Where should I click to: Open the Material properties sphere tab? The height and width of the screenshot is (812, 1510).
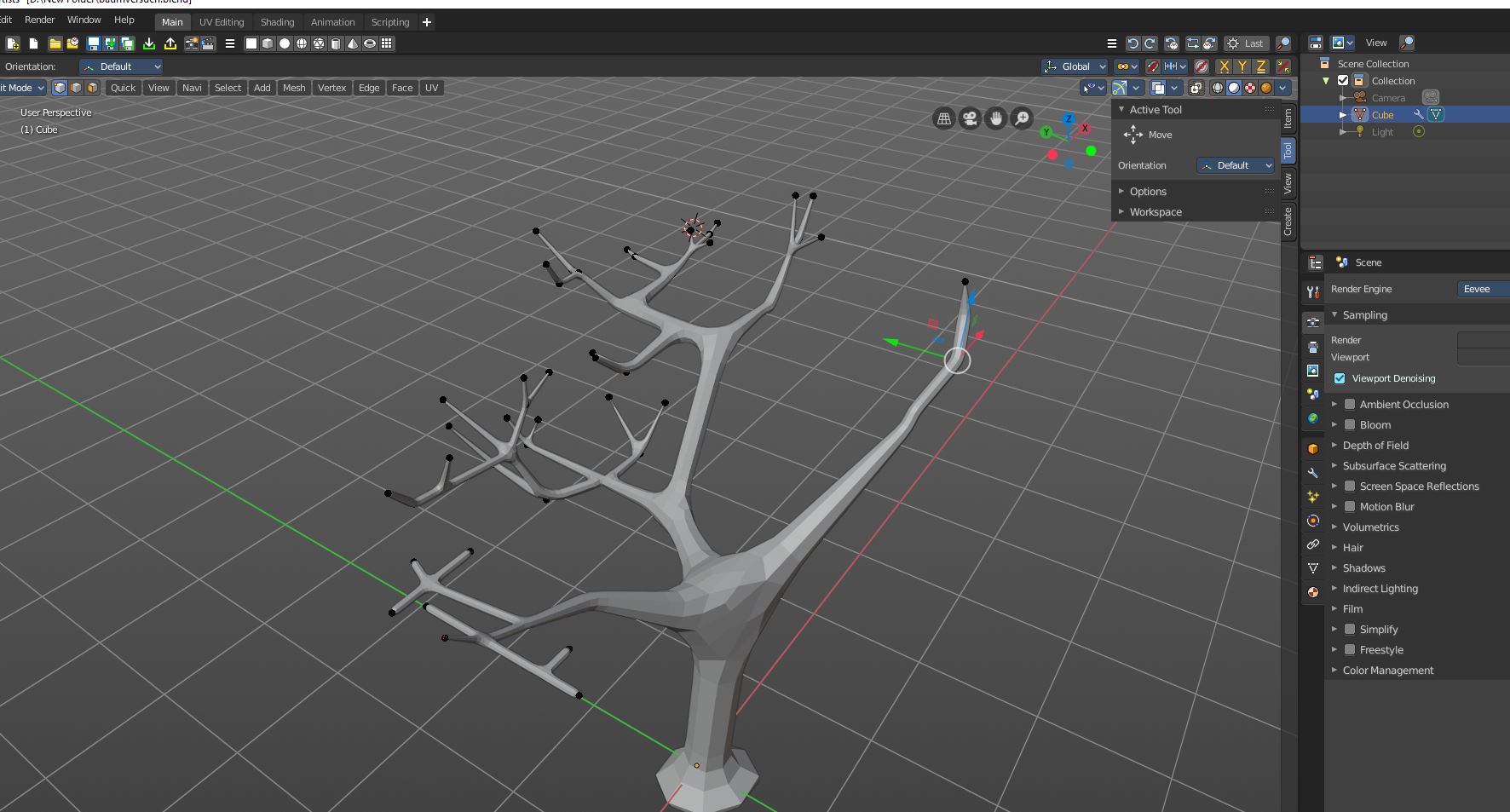[x=1313, y=592]
